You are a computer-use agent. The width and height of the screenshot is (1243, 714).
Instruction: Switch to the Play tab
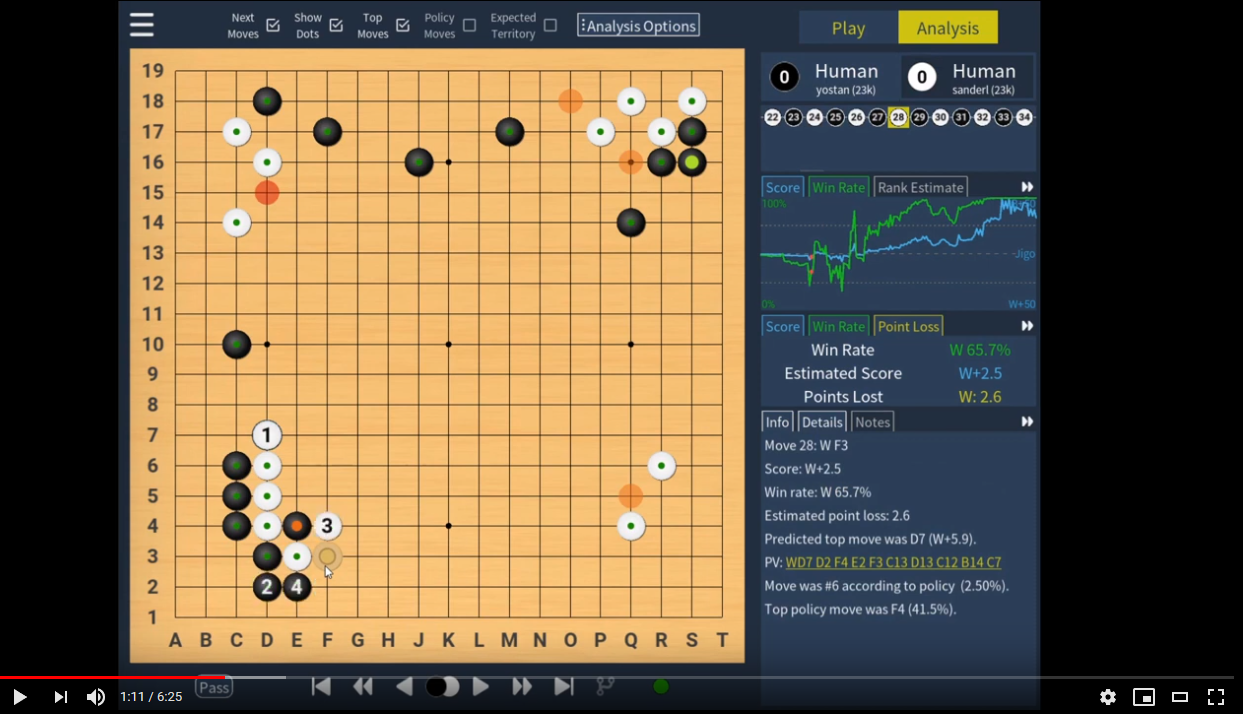coord(848,28)
